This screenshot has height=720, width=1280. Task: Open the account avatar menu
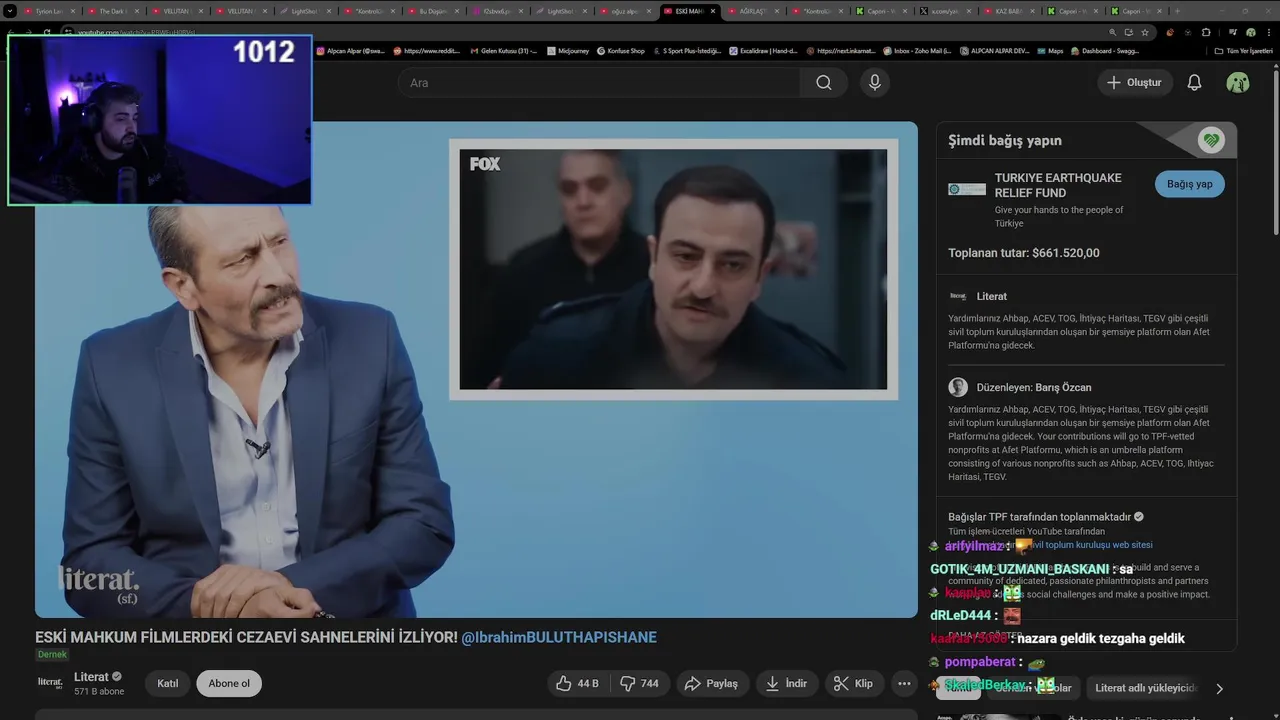(1238, 83)
